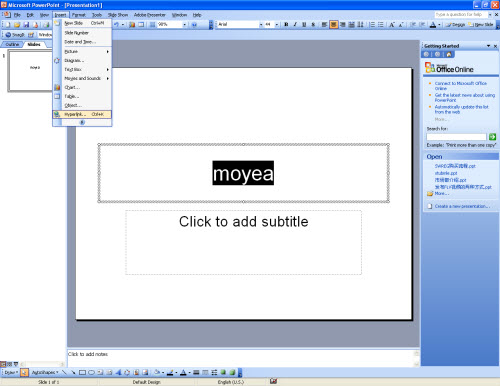Click the Undo arrow icon
Viewport: 500px width, 386px height.
116,24
